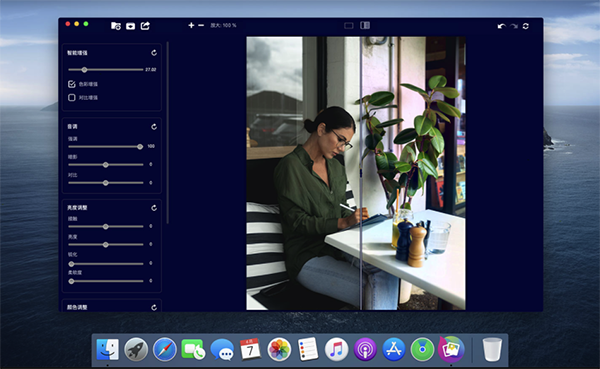Open Calendar from the dock
The height and width of the screenshot is (369, 600).
tap(251, 349)
